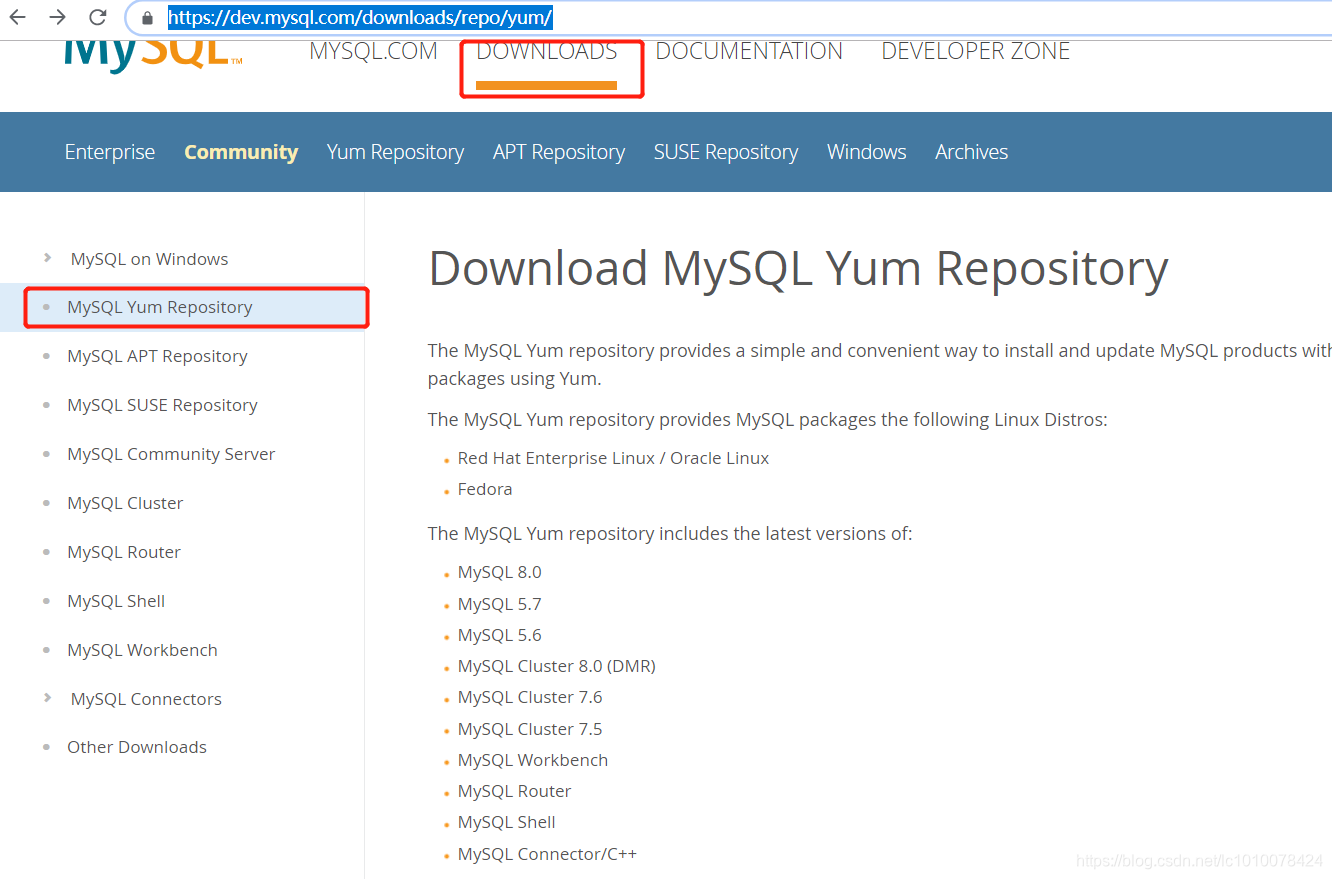
Task: Click MySQL 5.6 list item
Action: click(x=499, y=635)
